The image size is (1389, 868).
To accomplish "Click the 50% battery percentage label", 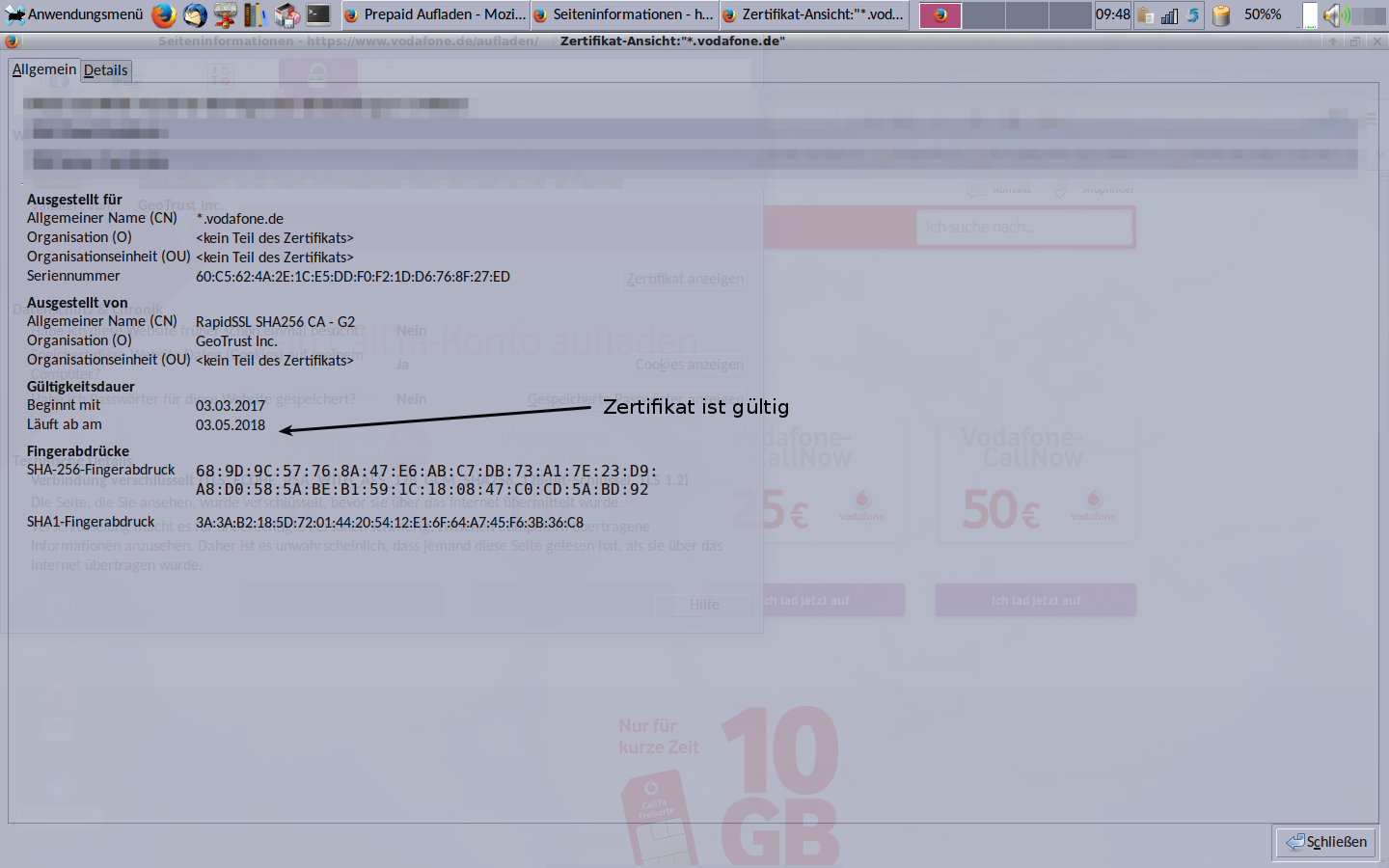I will [1263, 14].
